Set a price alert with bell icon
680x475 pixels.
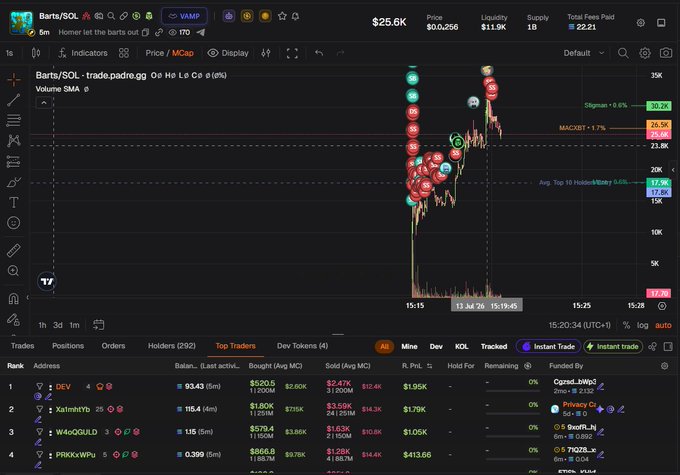[295, 16]
